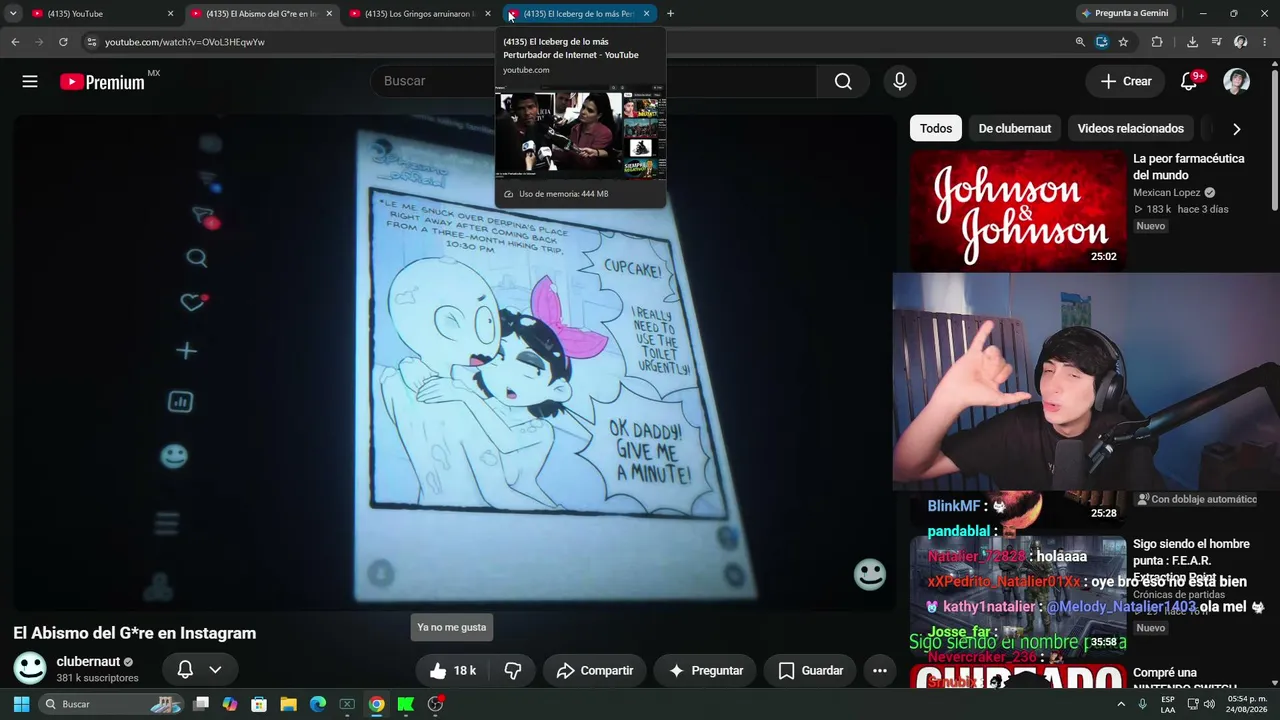
Task: Close the 'El Iceberg de lo más' tab
Action: point(647,14)
